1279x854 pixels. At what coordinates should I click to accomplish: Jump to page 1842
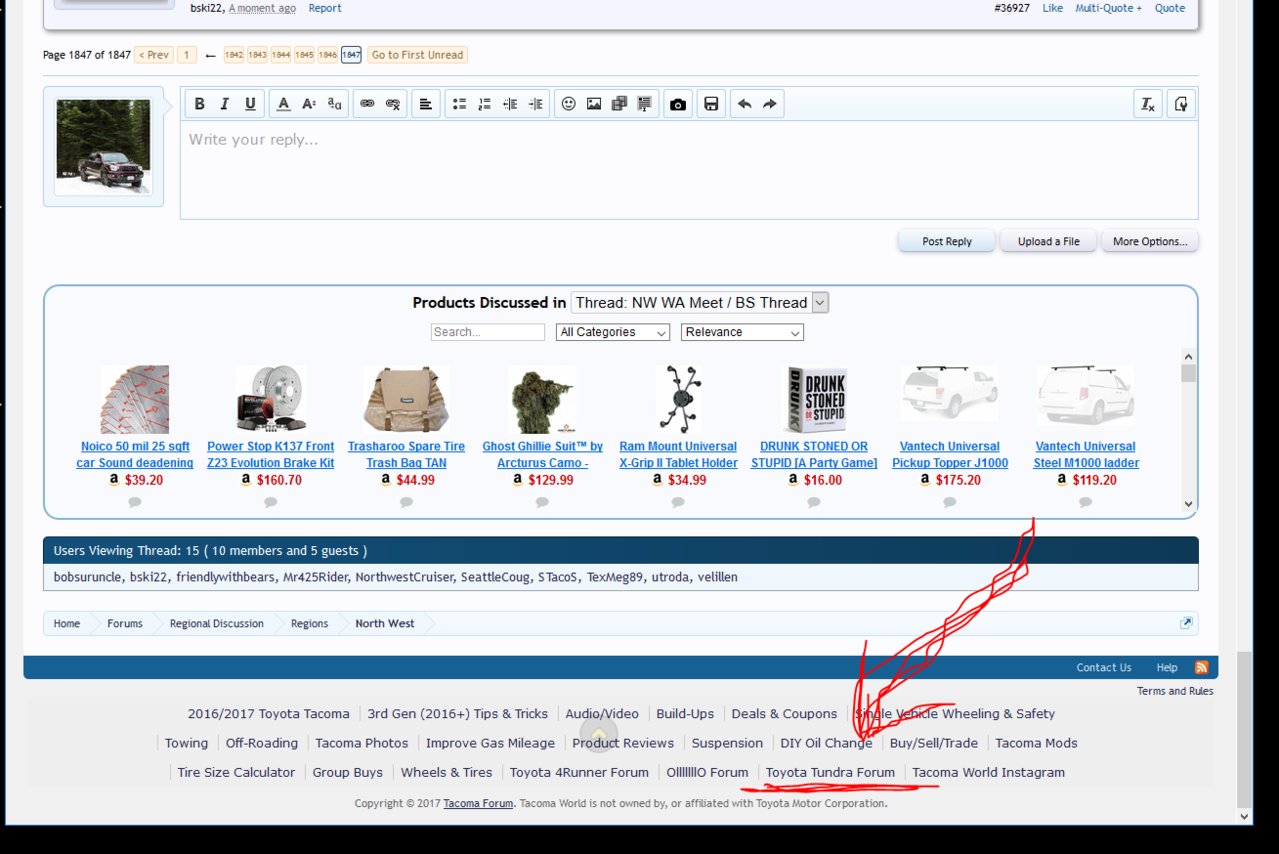click(x=234, y=55)
